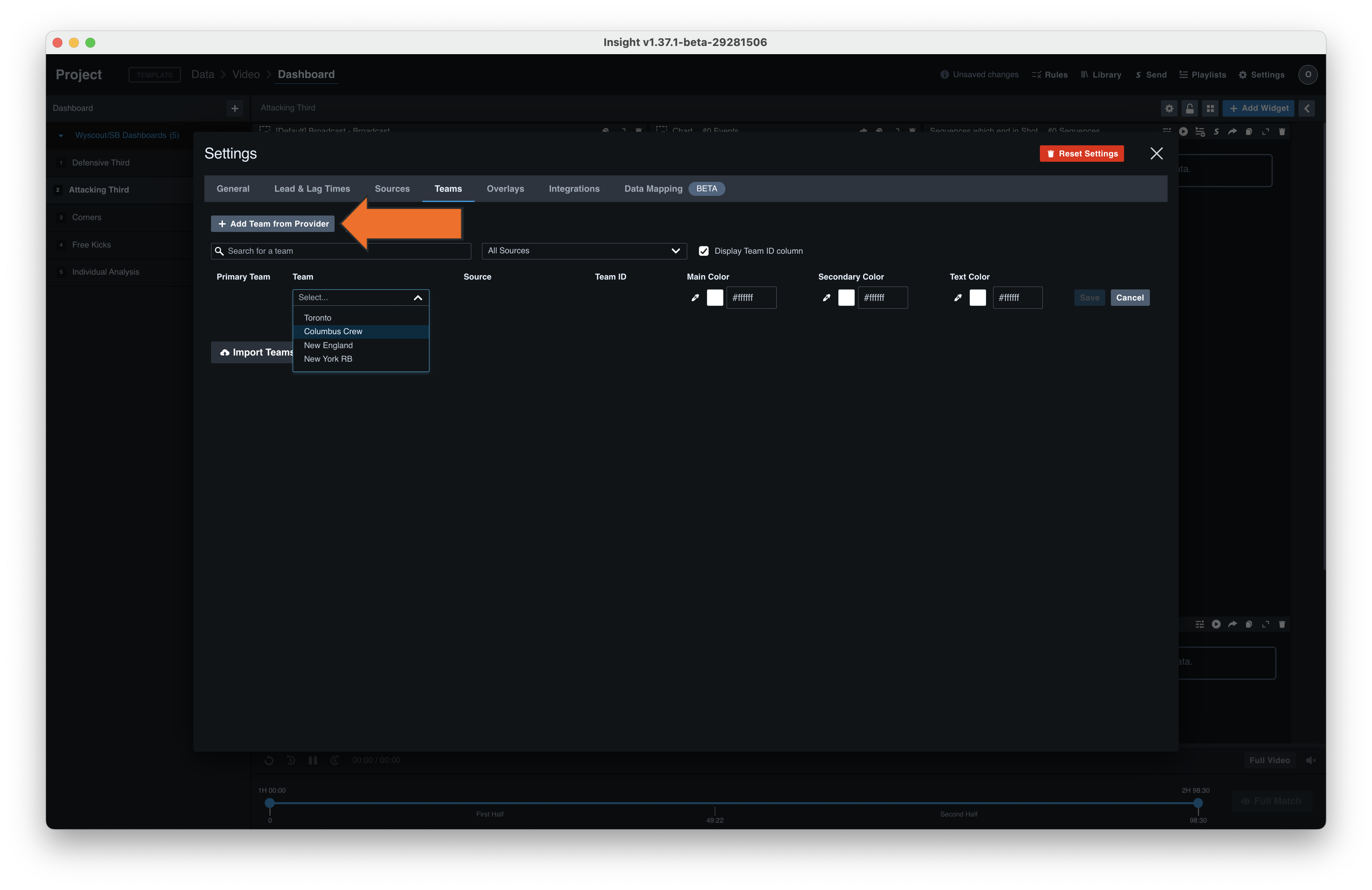Share the lower-right widget with arrow icon

point(1232,624)
